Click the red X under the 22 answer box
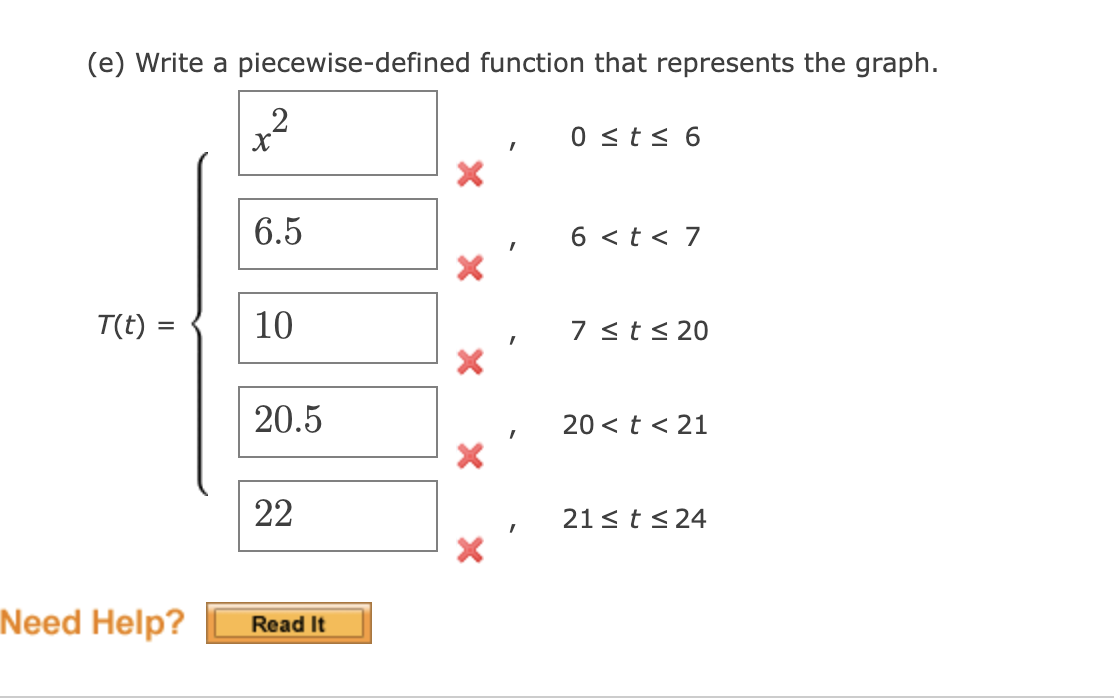The width and height of the screenshot is (1114, 700). click(x=469, y=551)
